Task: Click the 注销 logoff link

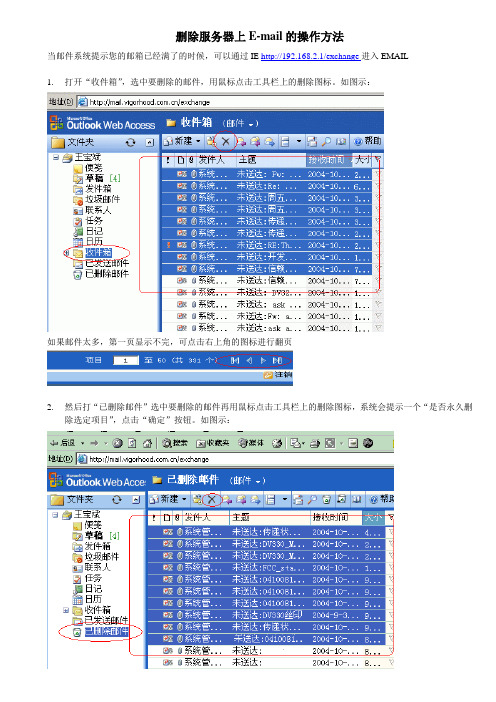Action: pyautogui.click(x=278, y=375)
